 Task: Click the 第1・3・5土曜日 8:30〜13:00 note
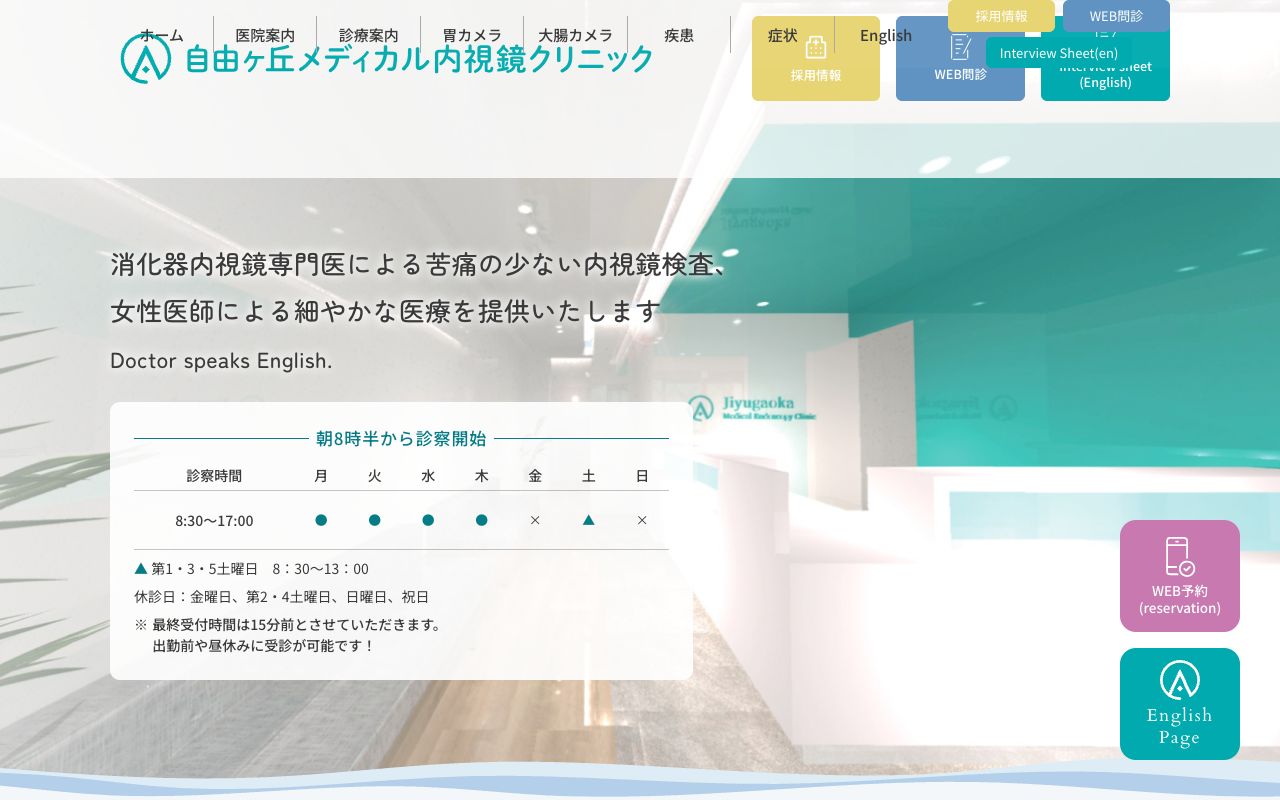pyautogui.click(x=260, y=569)
